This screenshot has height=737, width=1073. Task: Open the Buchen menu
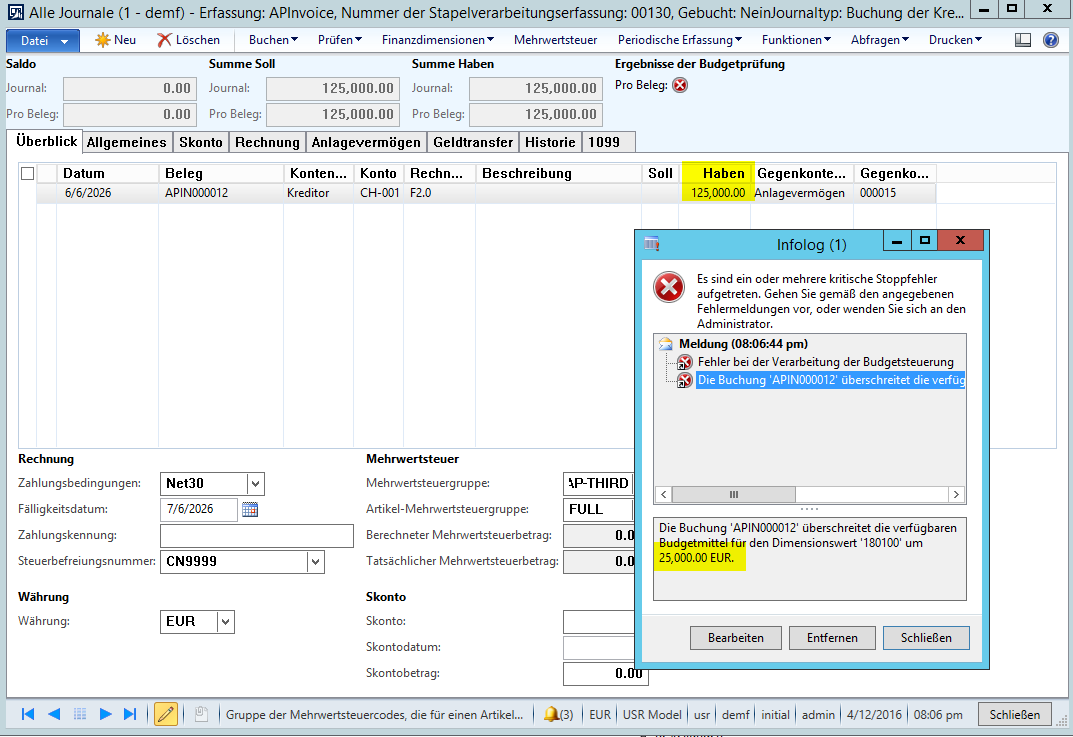click(273, 40)
